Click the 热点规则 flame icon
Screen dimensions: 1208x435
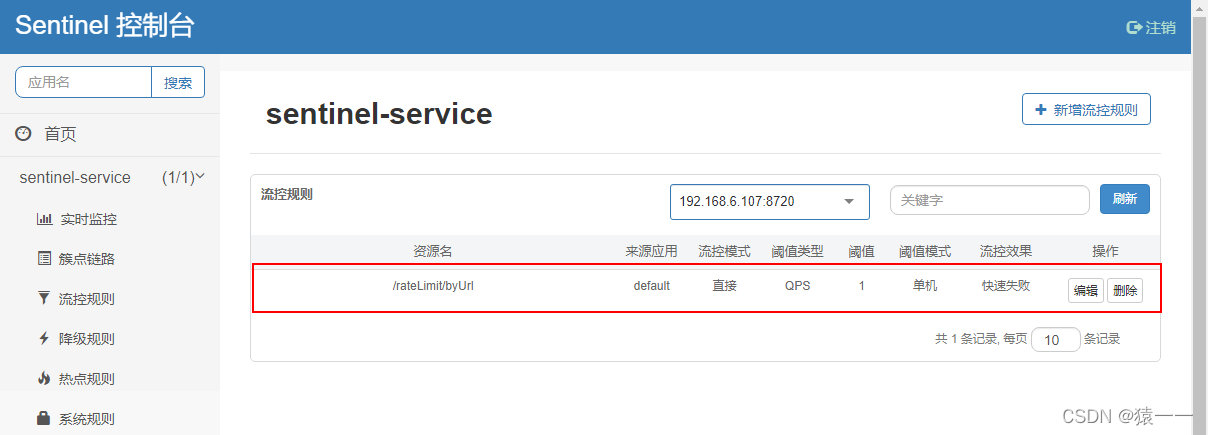tap(43, 379)
